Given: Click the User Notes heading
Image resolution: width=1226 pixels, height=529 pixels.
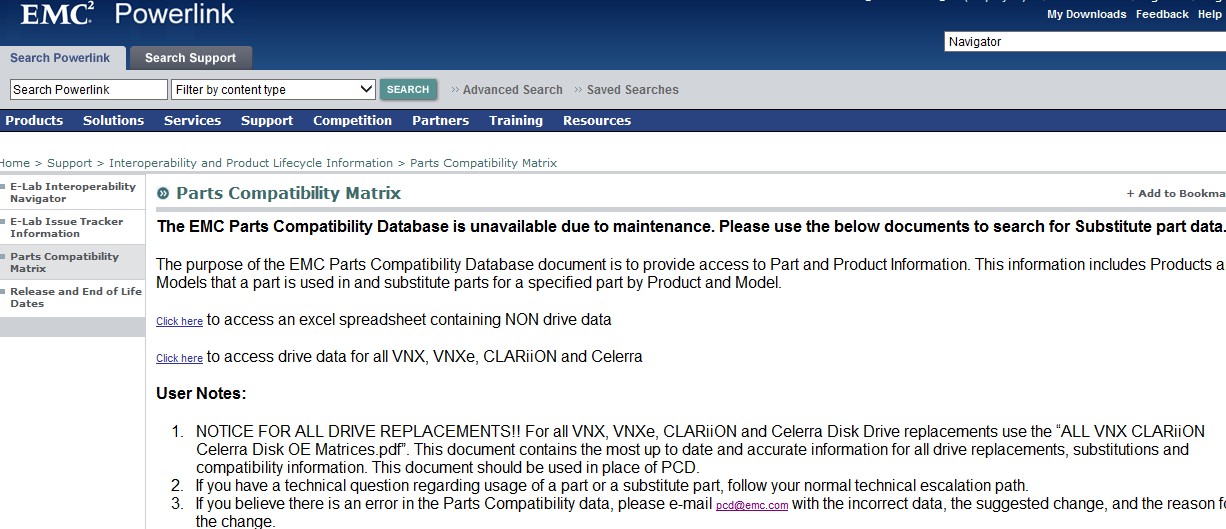Looking at the screenshot, I should [x=201, y=394].
